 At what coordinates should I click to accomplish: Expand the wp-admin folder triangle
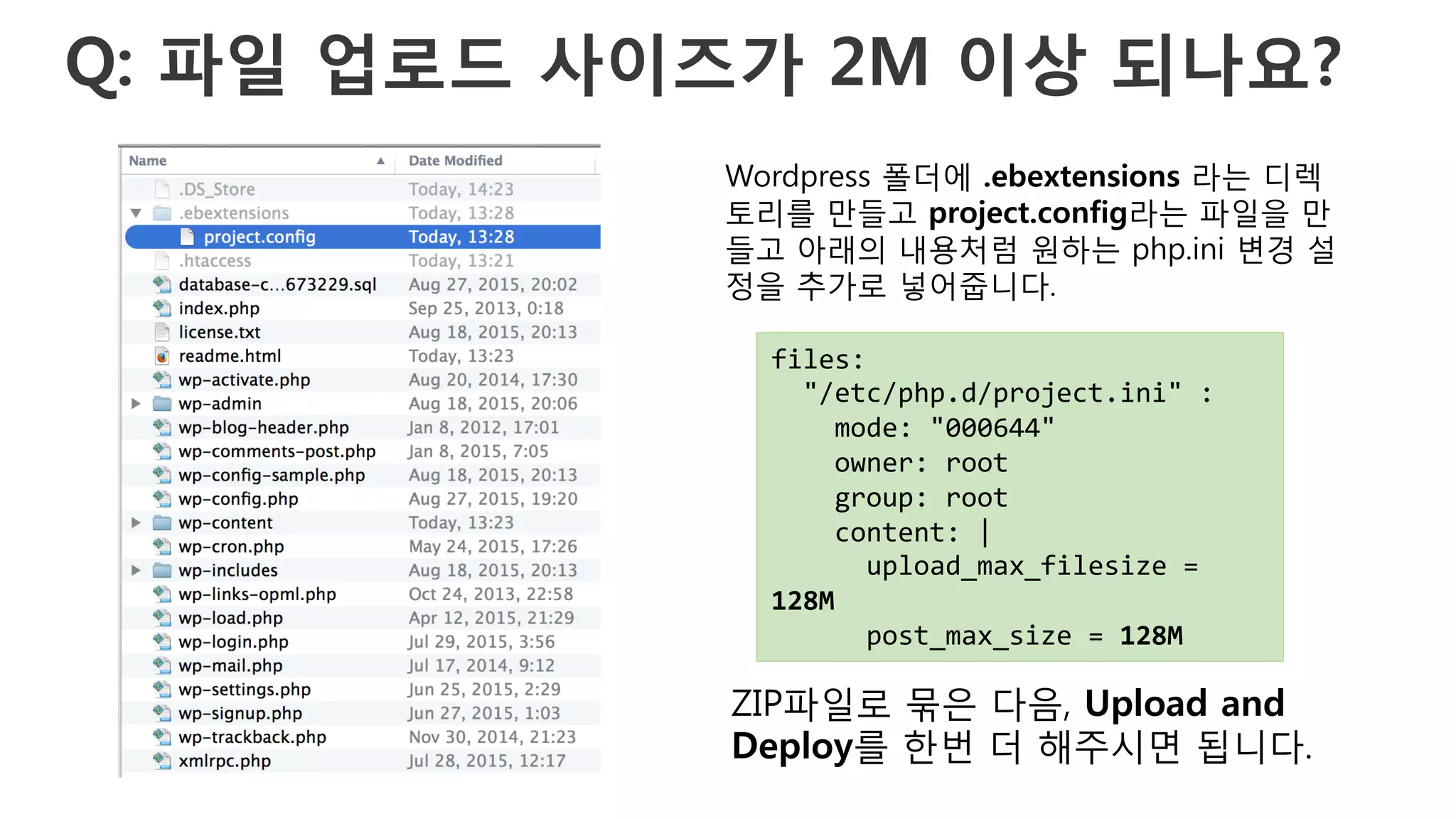(x=136, y=404)
